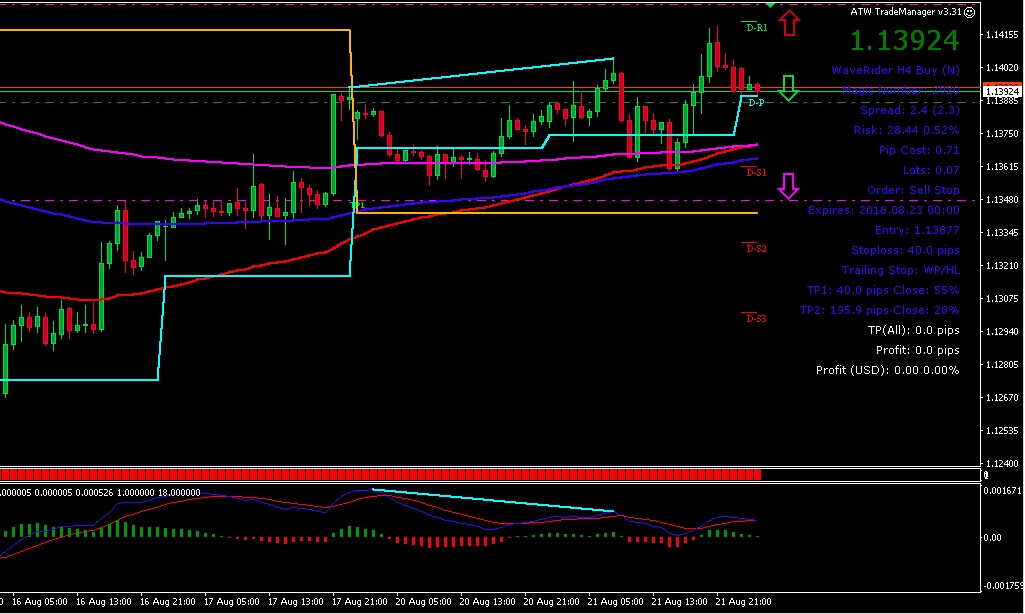The width and height of the screenshot is (1025, 614).
Task: Click the Trailing Stop: WP/HL line
Action: (x=901, y=270)
